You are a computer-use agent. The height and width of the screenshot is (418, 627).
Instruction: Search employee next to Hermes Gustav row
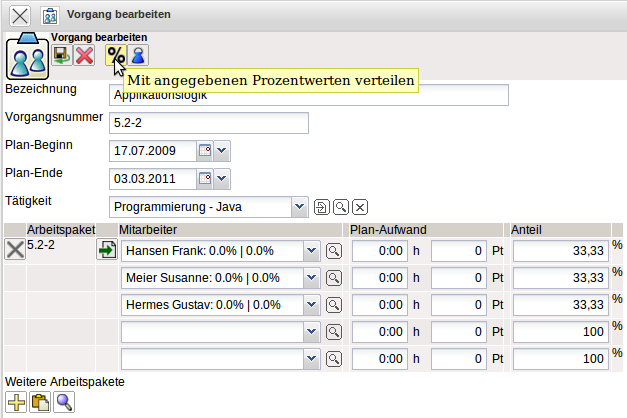[x=335, y=304]
